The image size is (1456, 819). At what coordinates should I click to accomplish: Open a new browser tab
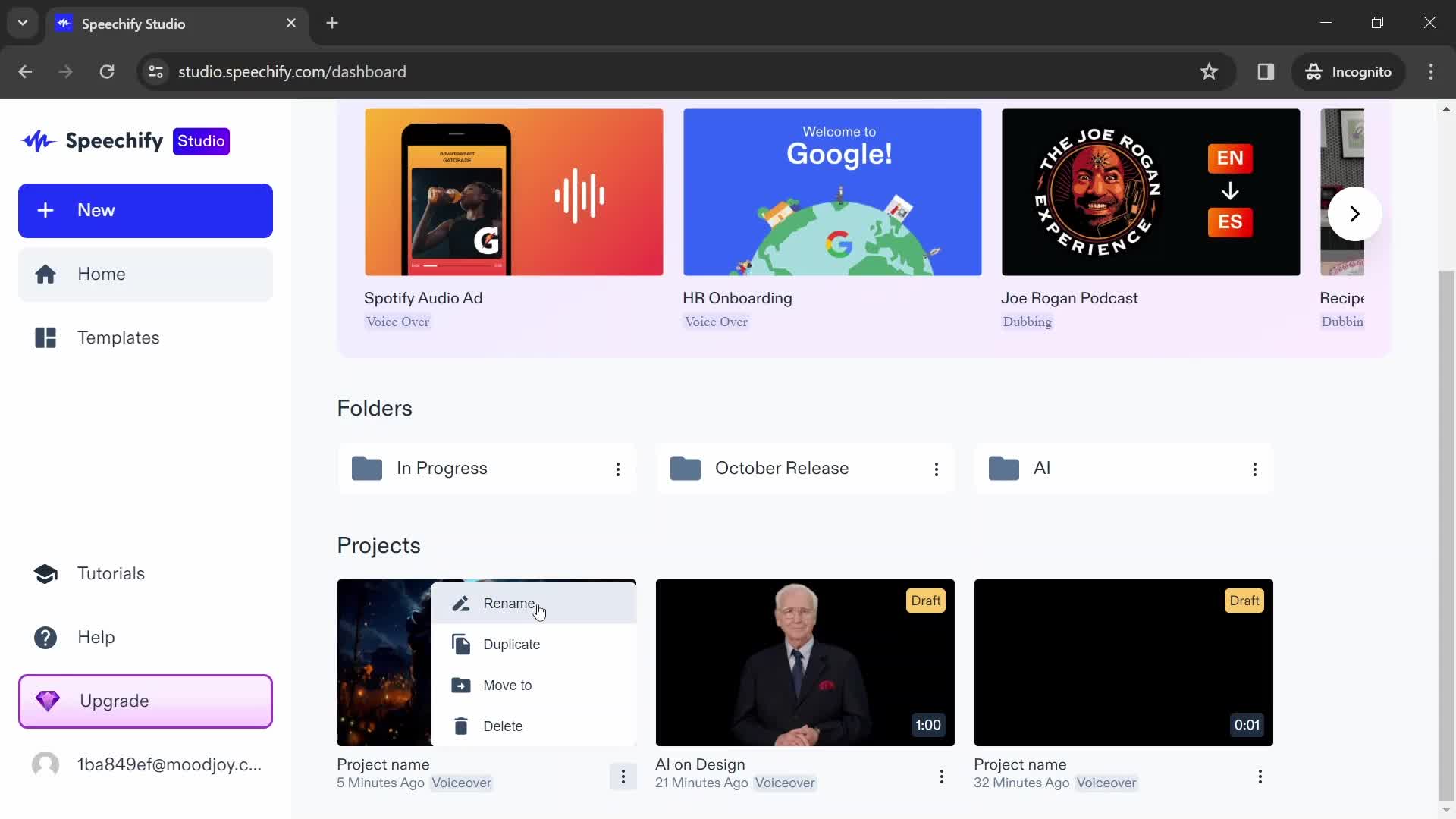click(332, 24)
